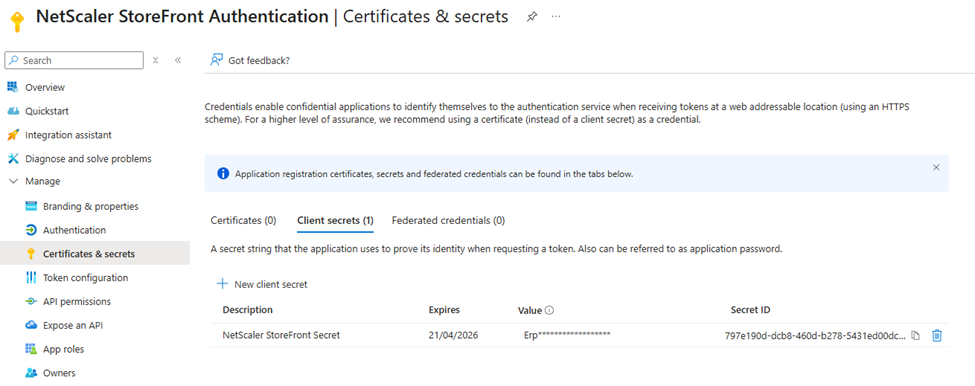Click the blue info icon in the banner
Viewport: 975px width, 386px height.
coord(223,173)
